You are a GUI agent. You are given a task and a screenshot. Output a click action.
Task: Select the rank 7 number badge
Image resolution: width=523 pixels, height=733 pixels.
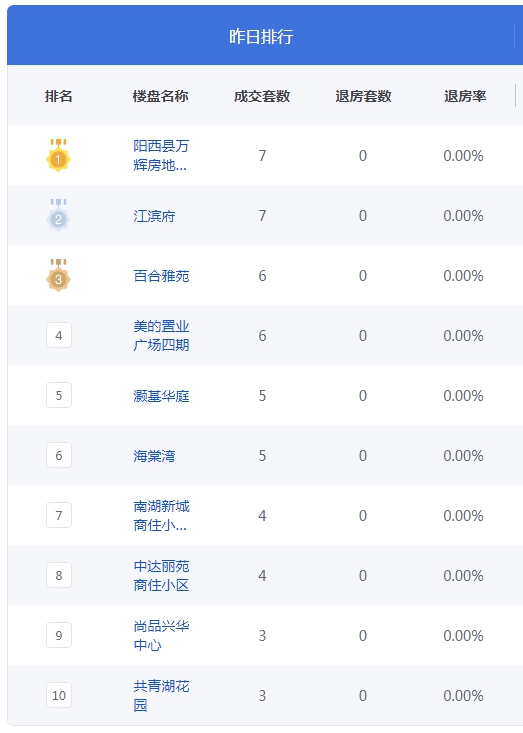(59, 515)
